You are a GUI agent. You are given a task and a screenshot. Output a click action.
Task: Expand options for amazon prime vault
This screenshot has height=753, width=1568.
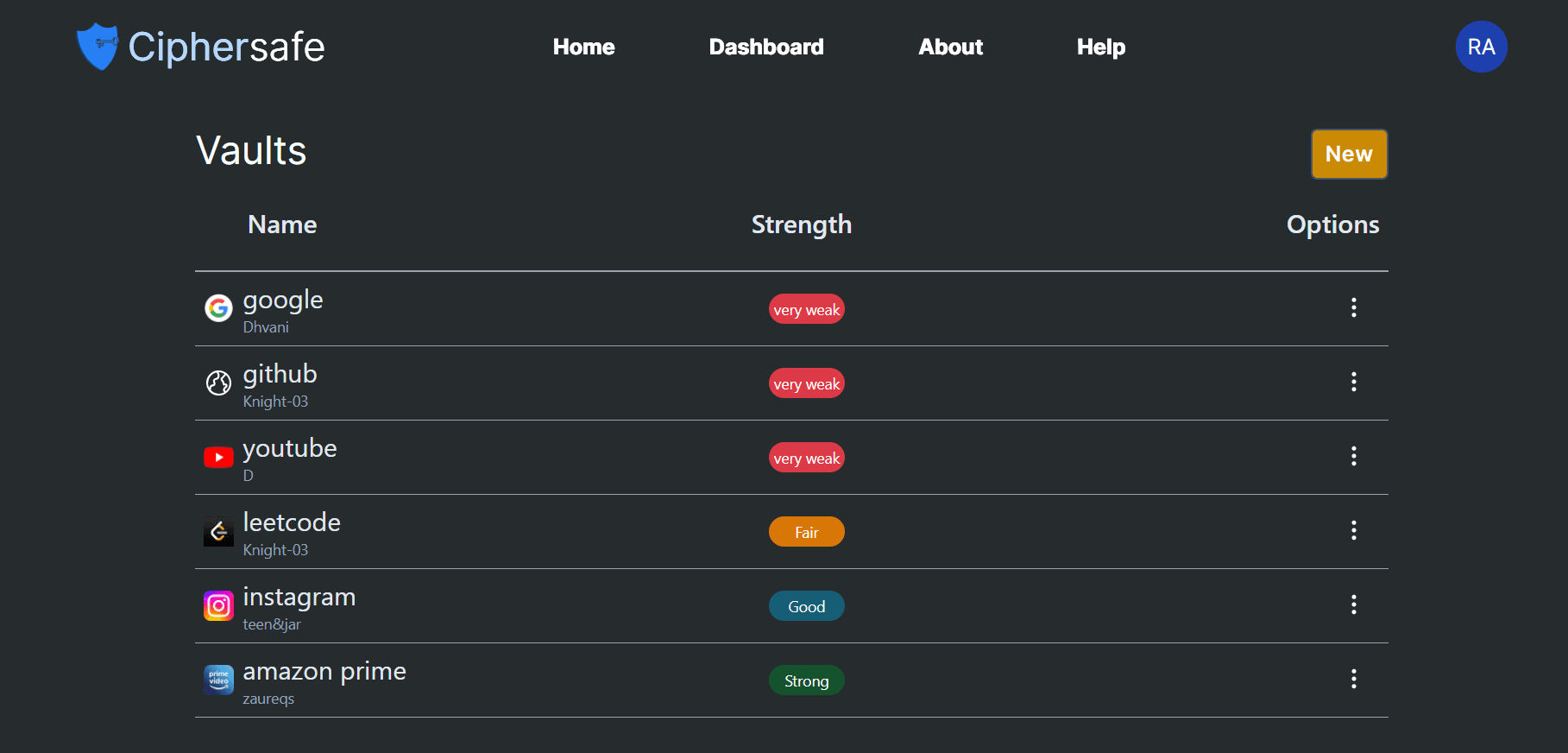[x=1353, y=679]
